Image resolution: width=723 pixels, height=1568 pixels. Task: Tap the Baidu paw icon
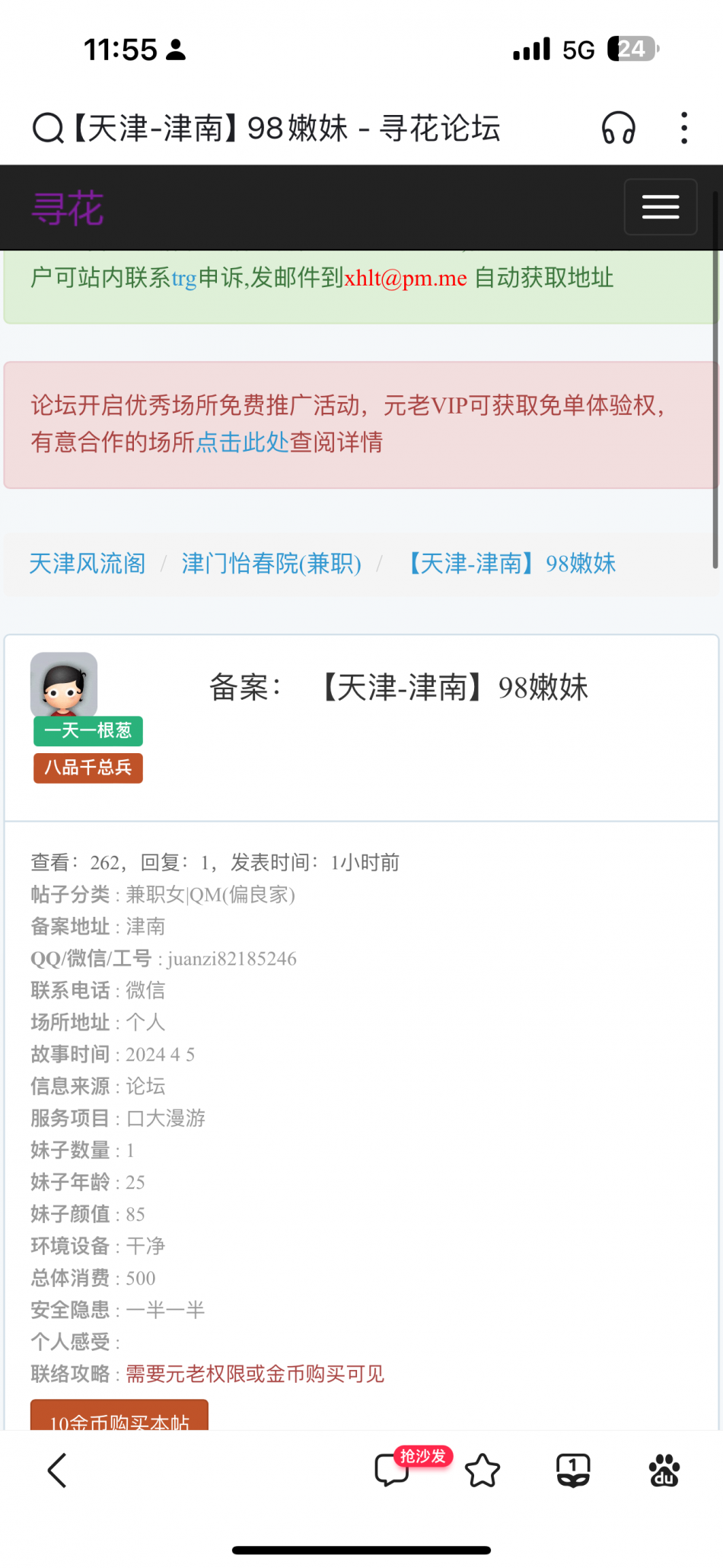[664, 1470]
